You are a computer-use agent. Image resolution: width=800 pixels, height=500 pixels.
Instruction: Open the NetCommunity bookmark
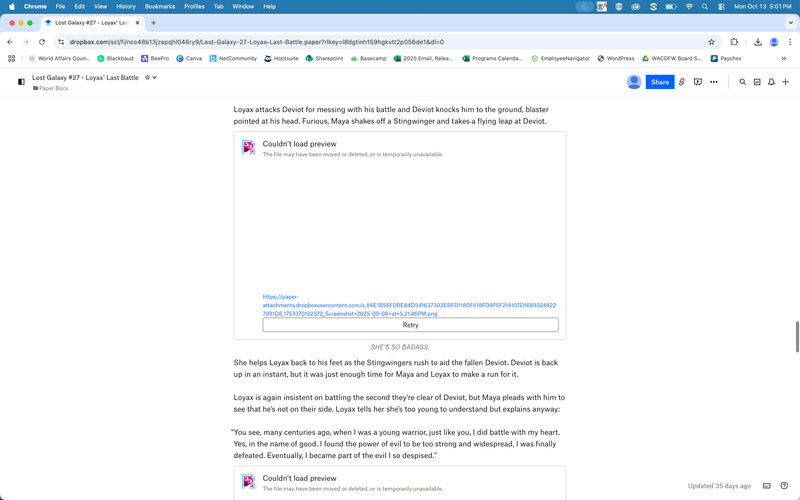233,58
